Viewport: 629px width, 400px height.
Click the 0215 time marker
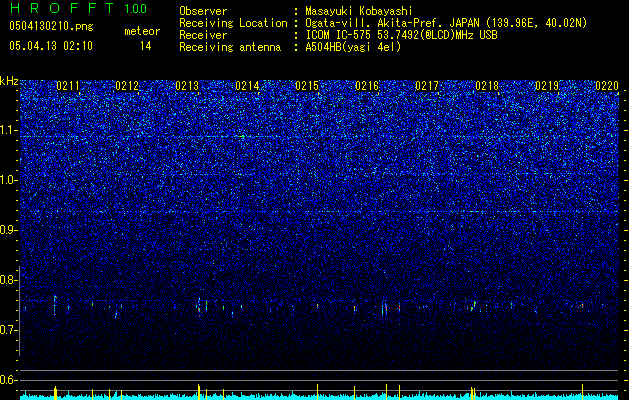307,86
